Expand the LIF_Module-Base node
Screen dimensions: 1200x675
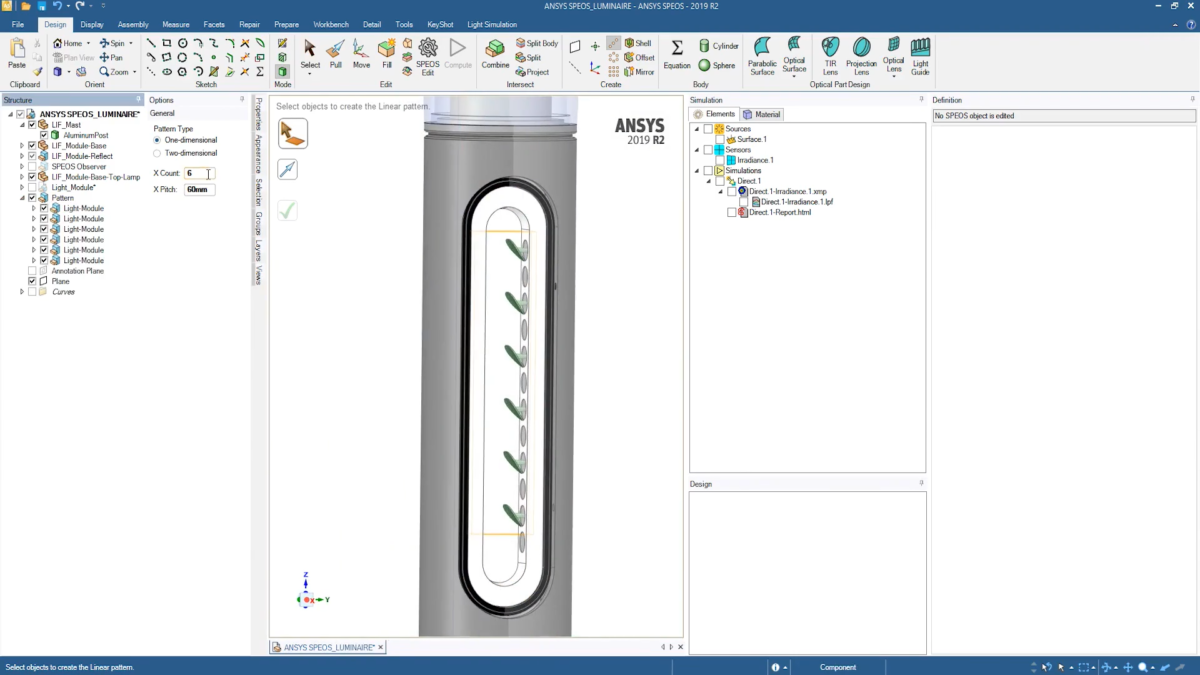(22, 146)
